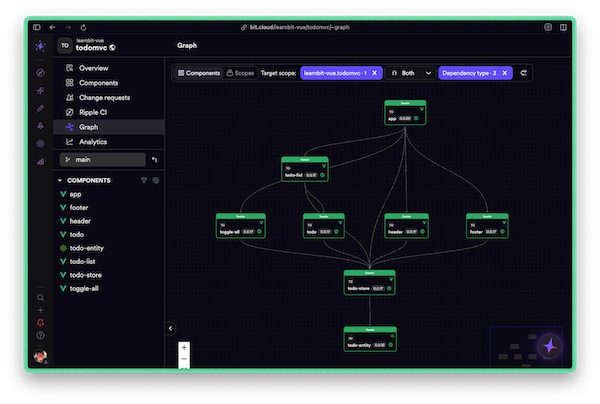600x404 pixels.
Task: Open the help question mark icon
Action: coord(40,336)
